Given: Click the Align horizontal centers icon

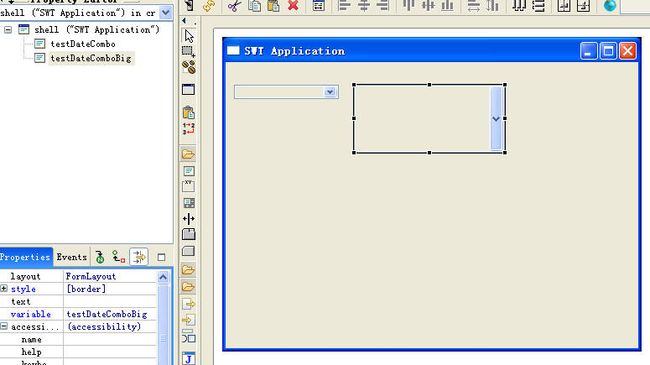Looking at the screenshot, I should [x=364, y=6].
